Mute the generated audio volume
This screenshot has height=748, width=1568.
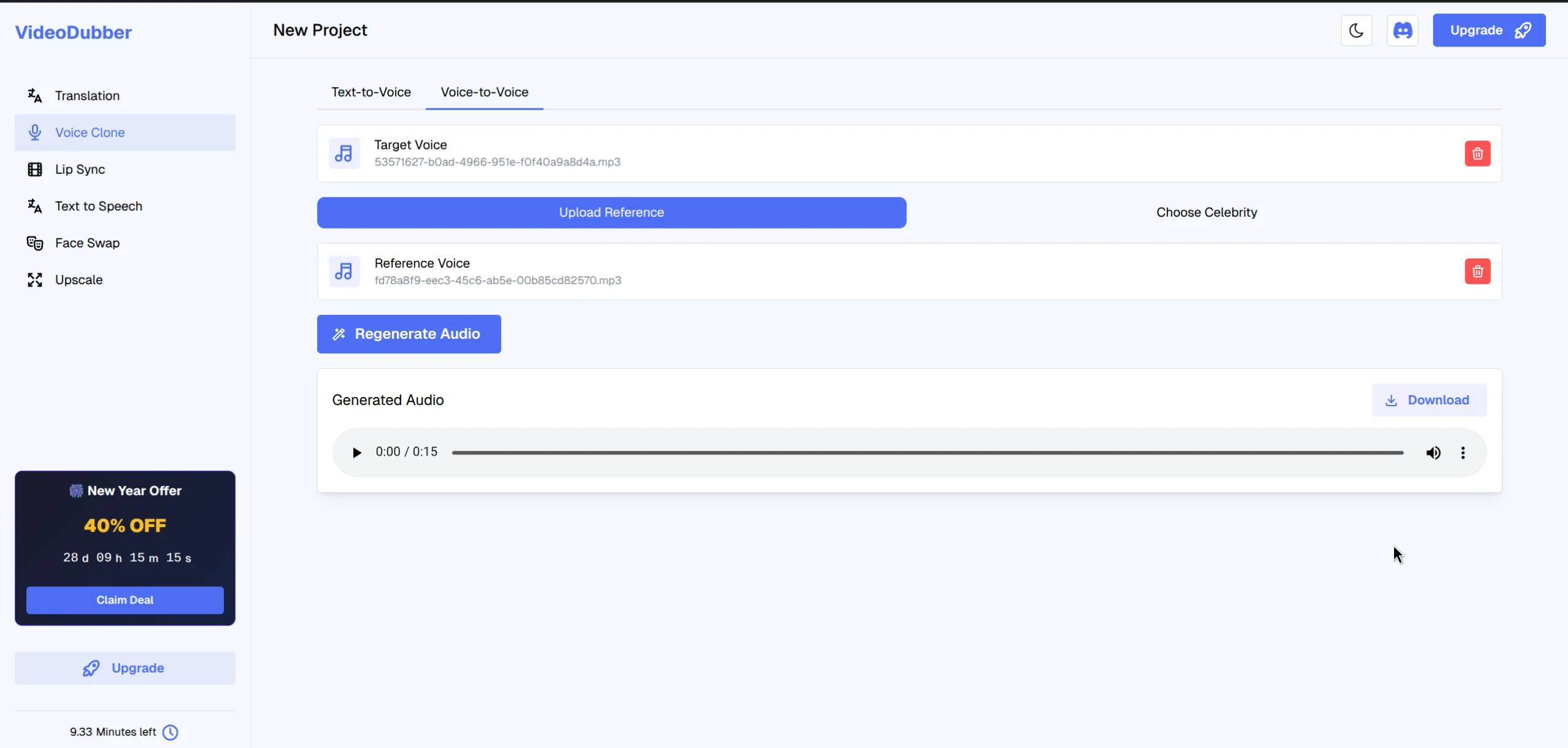(x=1434, y=453)
